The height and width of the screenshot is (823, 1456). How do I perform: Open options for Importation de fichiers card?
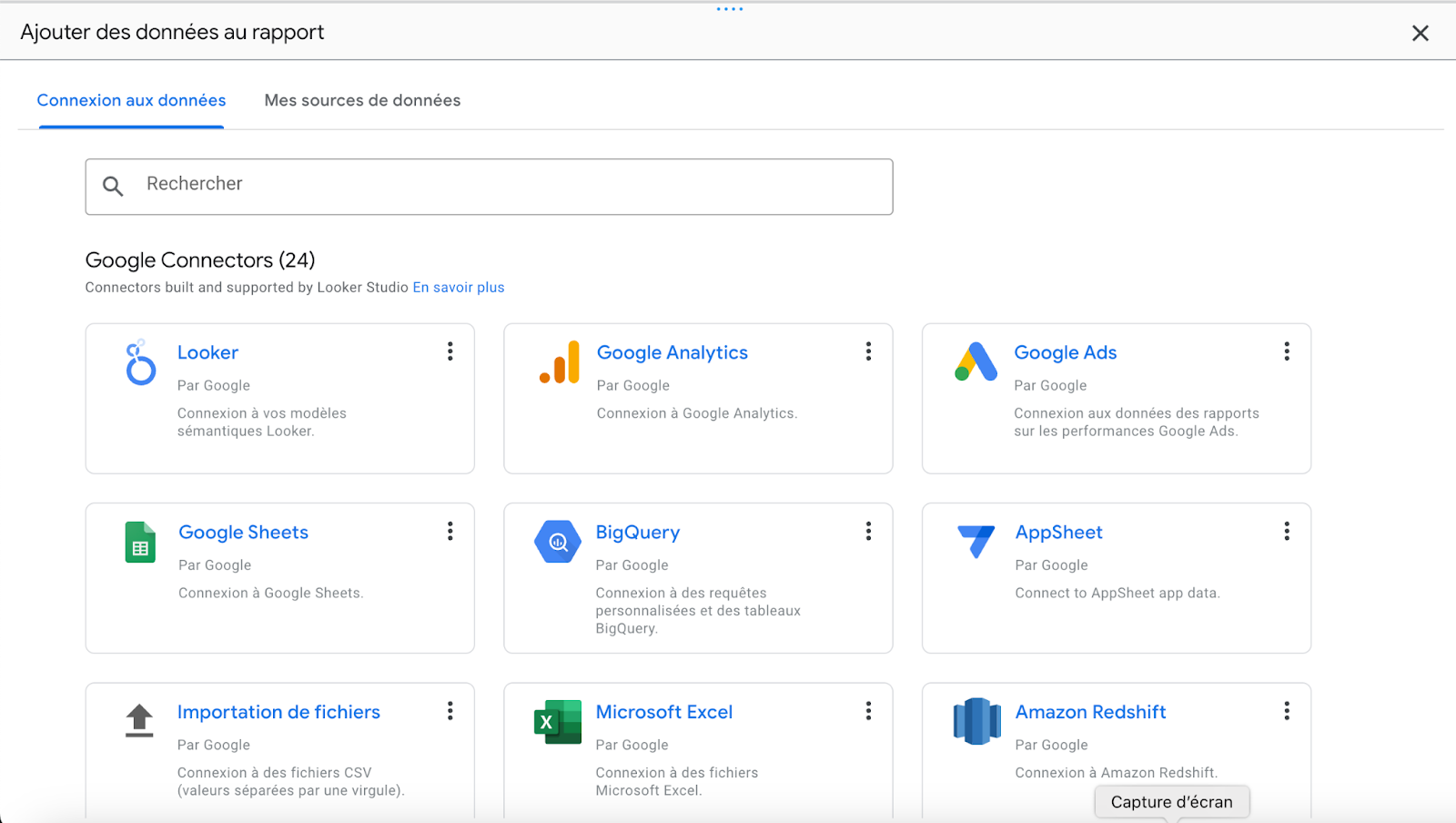[450, 711]
